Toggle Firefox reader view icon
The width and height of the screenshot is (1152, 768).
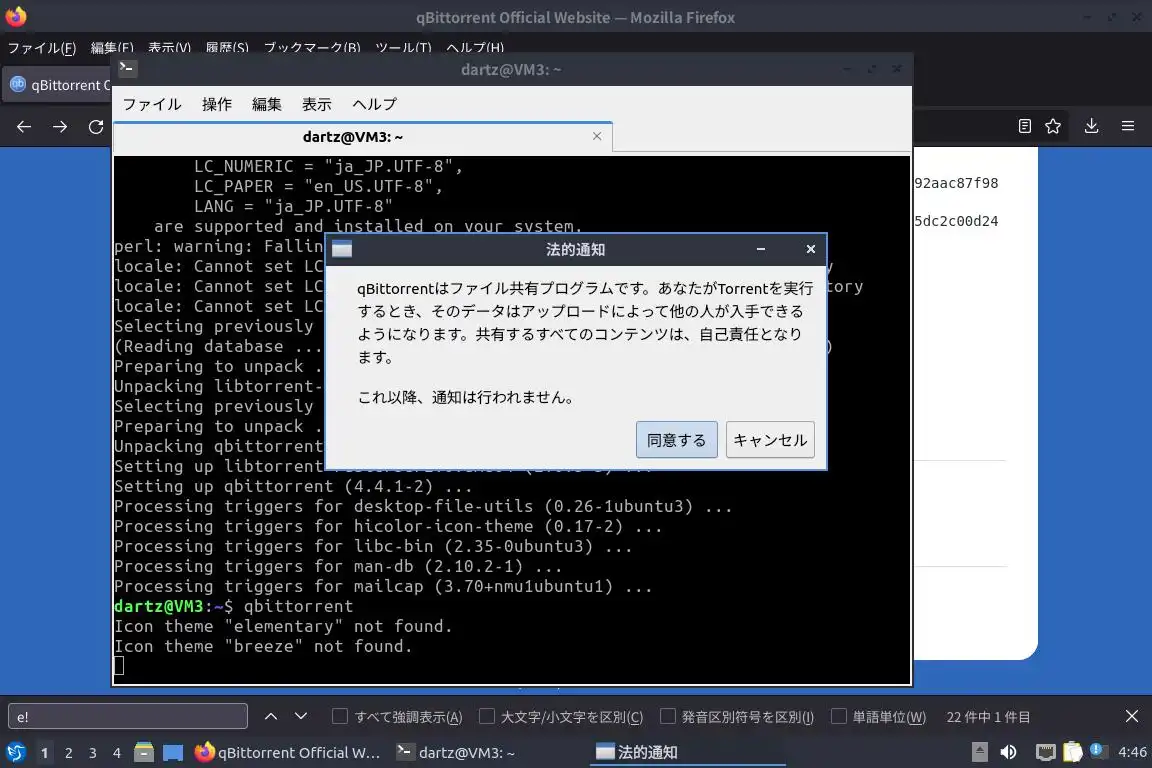[x=1025, y=126]
